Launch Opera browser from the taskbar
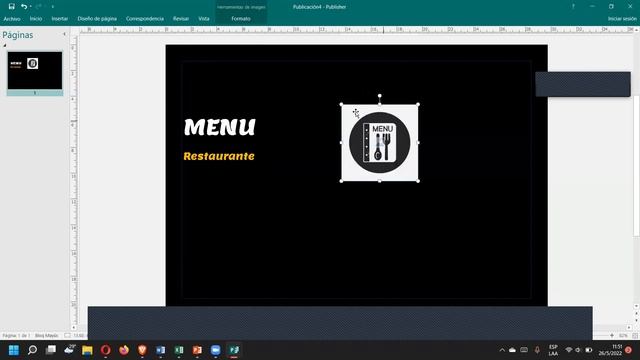640x360 pixels. [x=106, y=350]
